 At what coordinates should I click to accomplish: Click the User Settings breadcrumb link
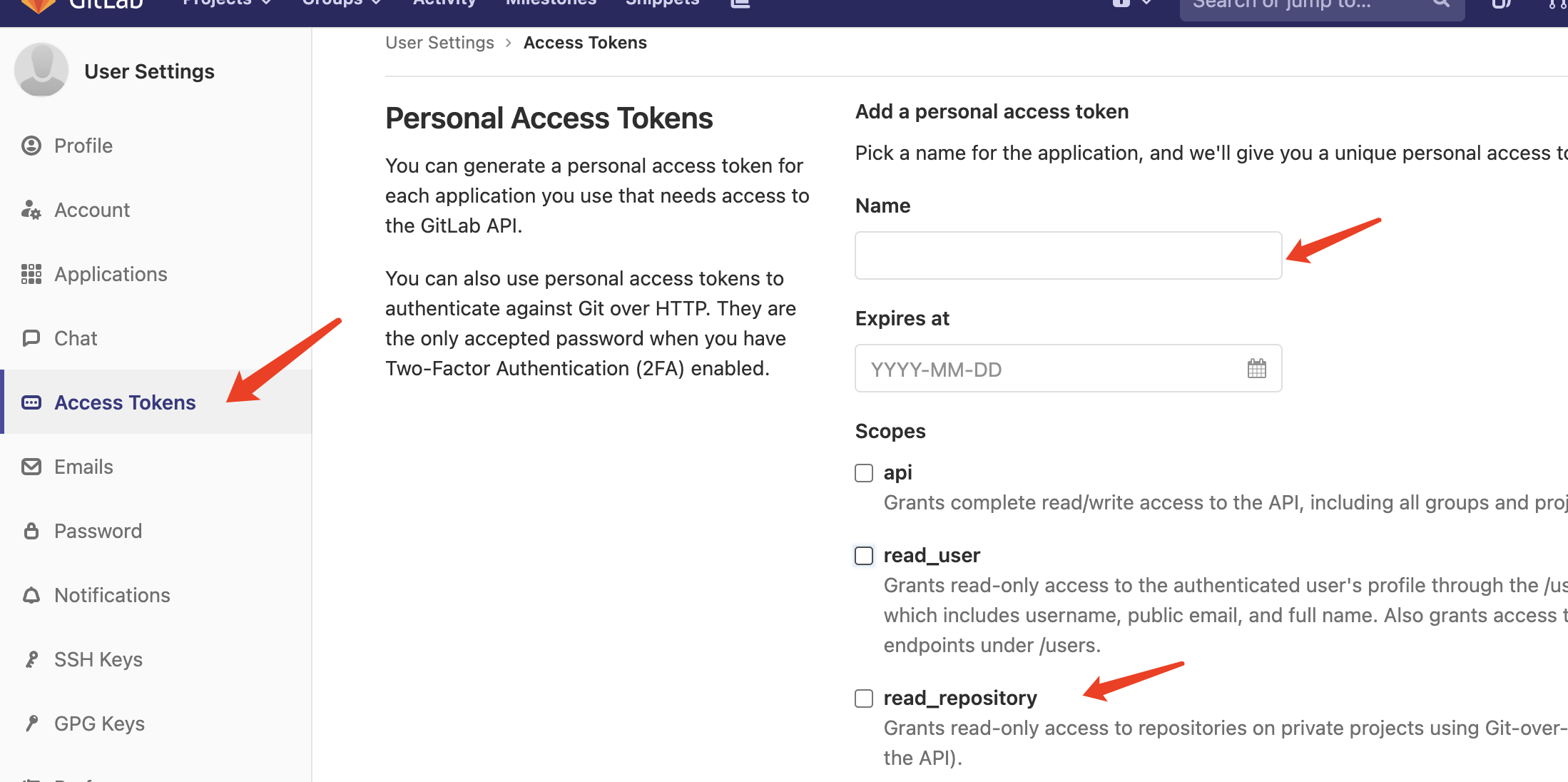pos(439,42)
